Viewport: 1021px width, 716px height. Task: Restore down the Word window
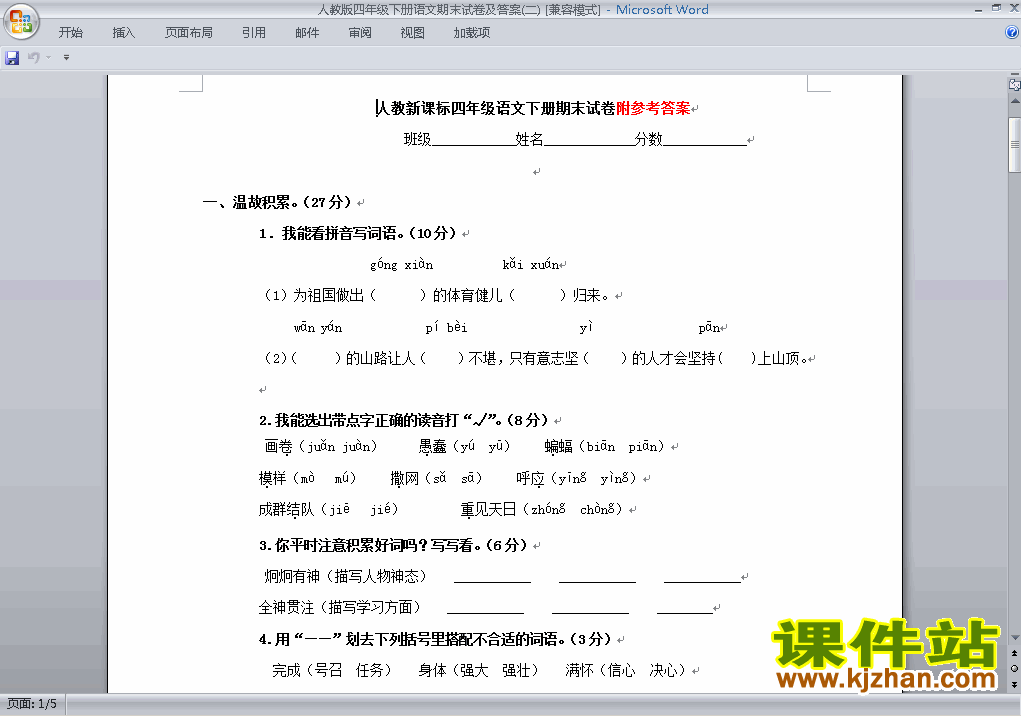[996, 8]
